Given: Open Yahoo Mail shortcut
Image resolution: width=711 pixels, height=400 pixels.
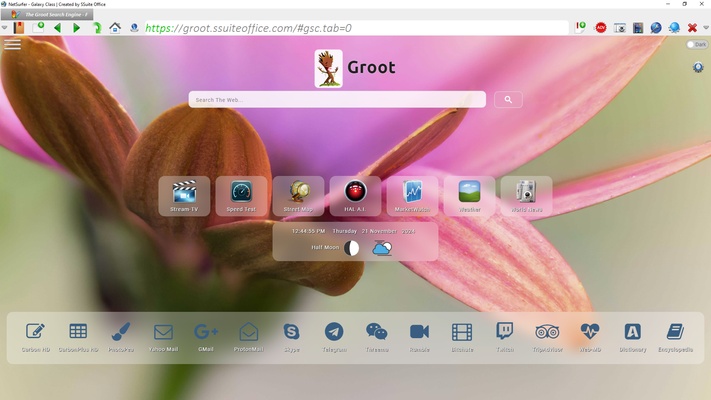Looking at the screenshot, I should pos(163,337).
